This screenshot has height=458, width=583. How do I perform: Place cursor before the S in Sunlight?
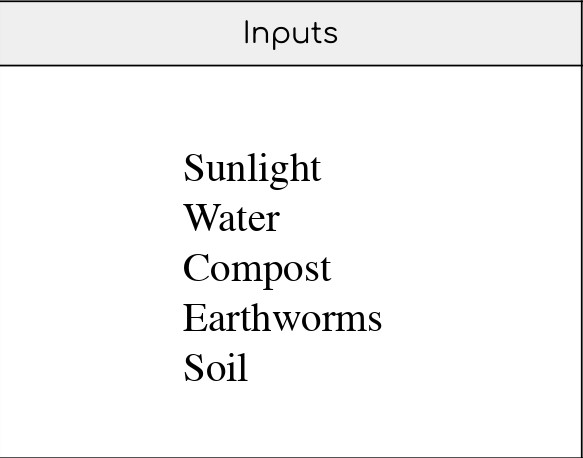point(183,169)
